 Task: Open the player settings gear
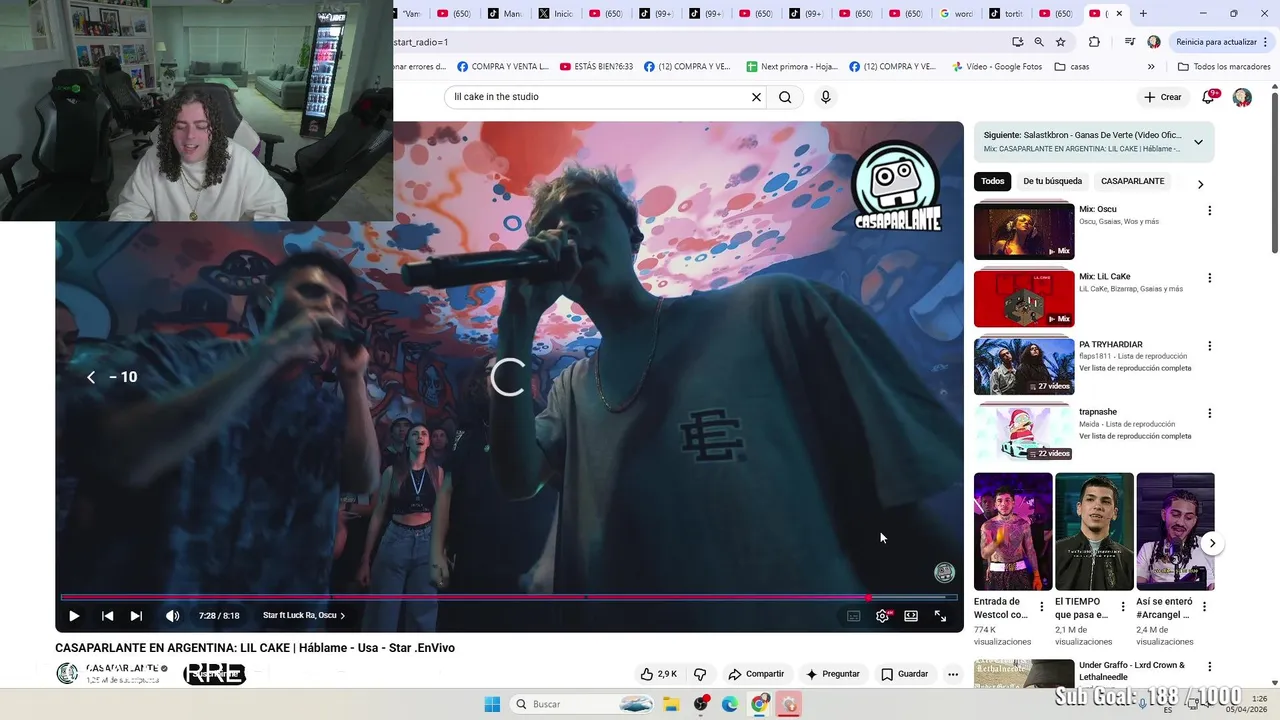[x=882, y=616]
